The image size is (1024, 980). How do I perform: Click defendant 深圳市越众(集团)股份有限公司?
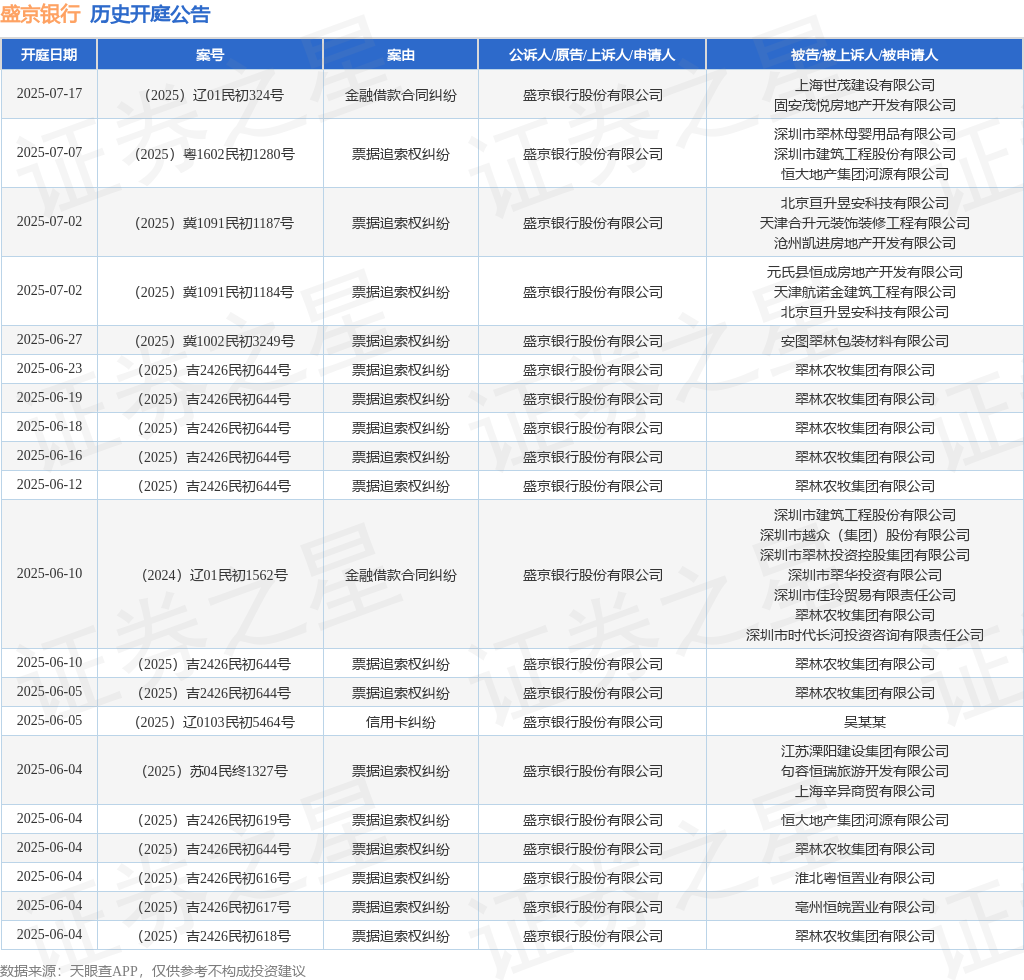(865, 535)
